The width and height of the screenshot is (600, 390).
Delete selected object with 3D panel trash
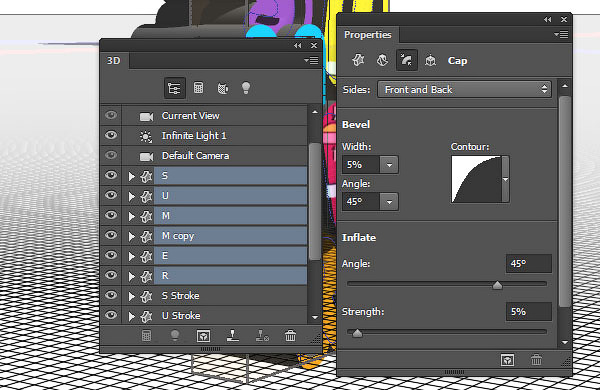click(290, 336)
